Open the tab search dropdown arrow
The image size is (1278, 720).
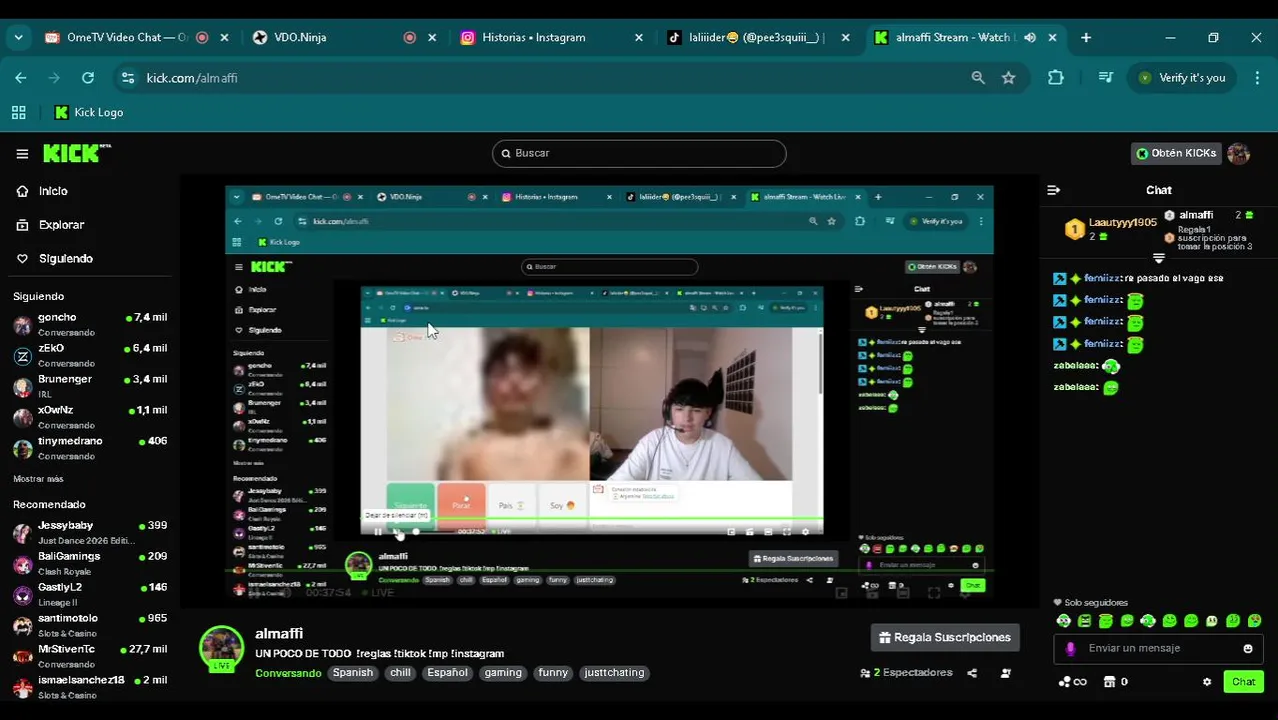point(18,37)
